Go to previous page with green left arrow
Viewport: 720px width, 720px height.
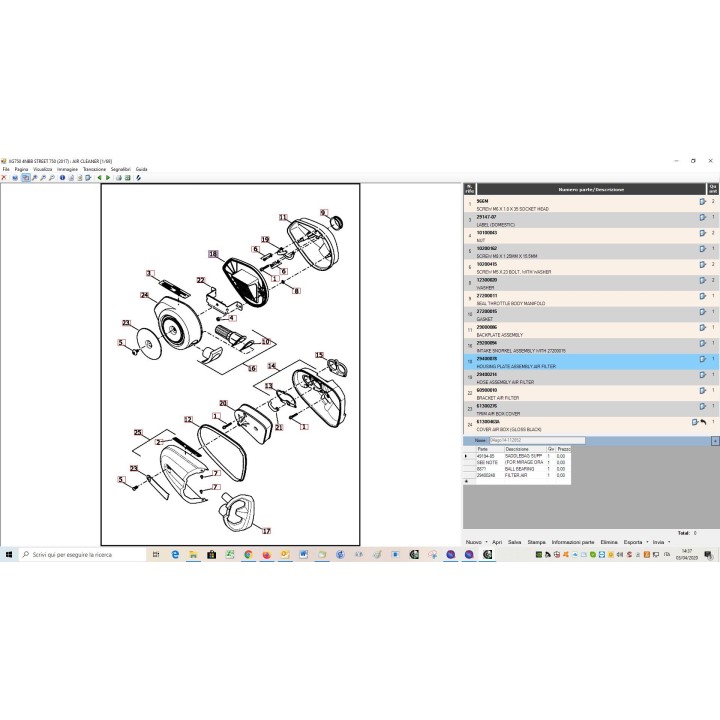point(99,178)
